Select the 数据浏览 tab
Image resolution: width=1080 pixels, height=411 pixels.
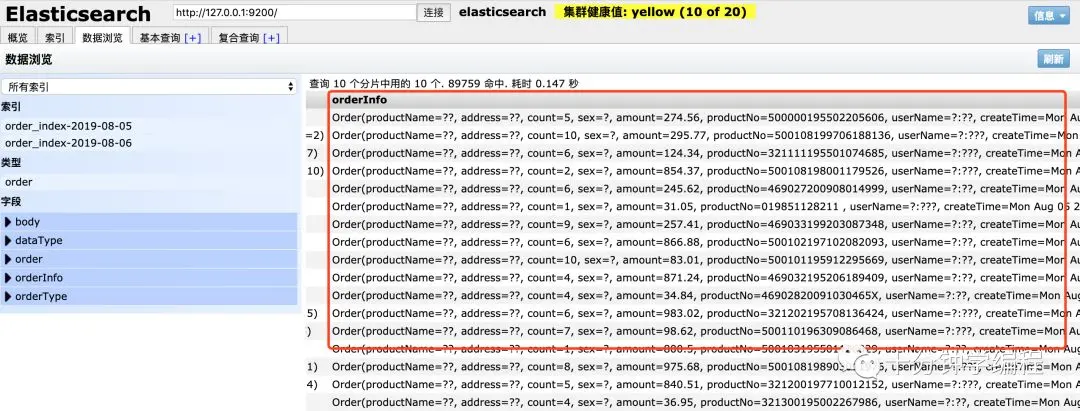(102, 37)
